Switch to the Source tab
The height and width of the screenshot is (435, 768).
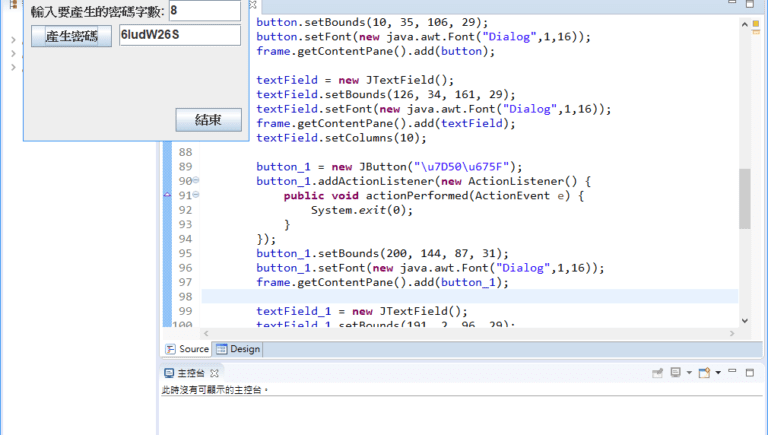click(187, 349)
